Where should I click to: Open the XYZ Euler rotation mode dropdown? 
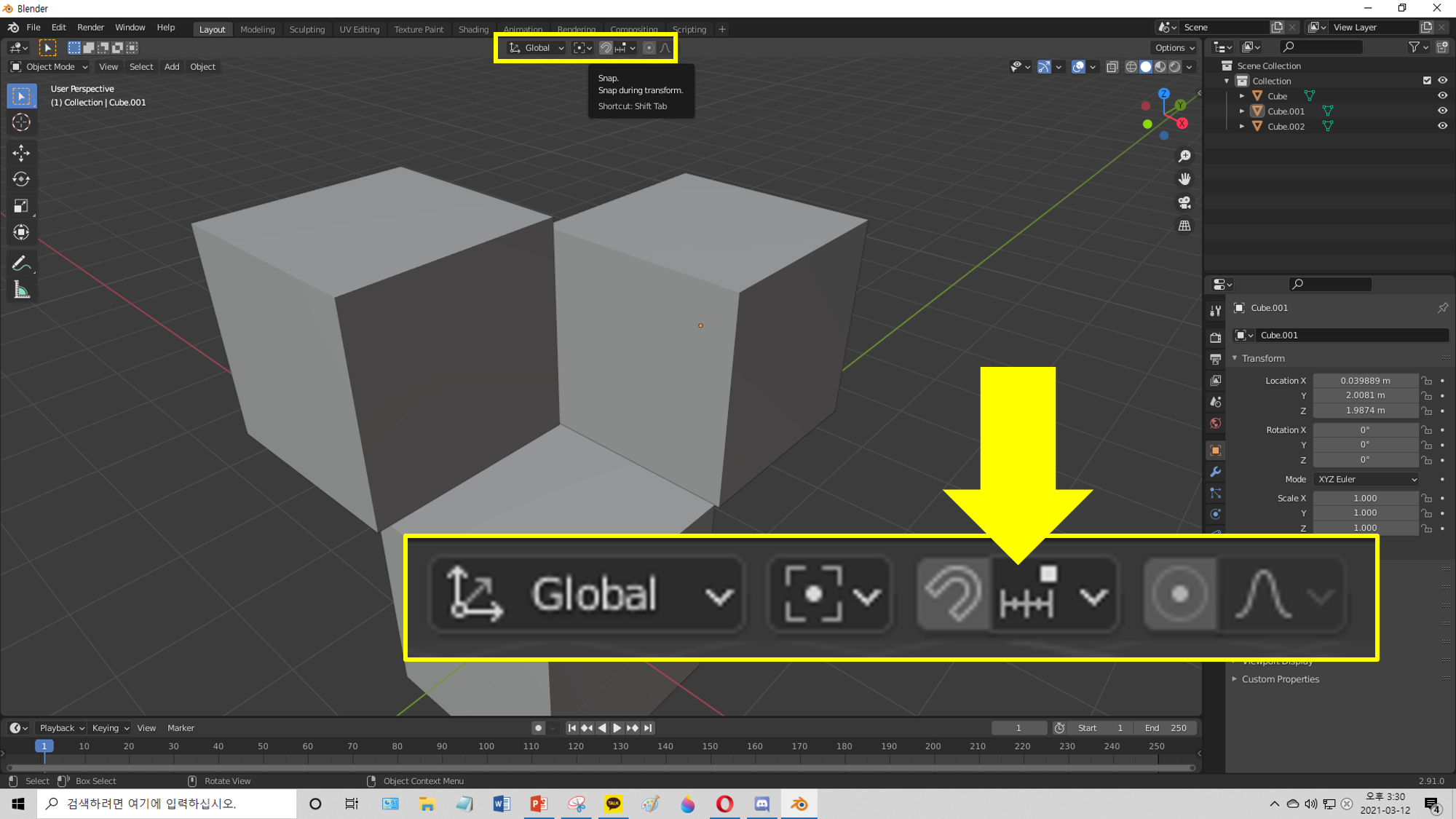1366,479
